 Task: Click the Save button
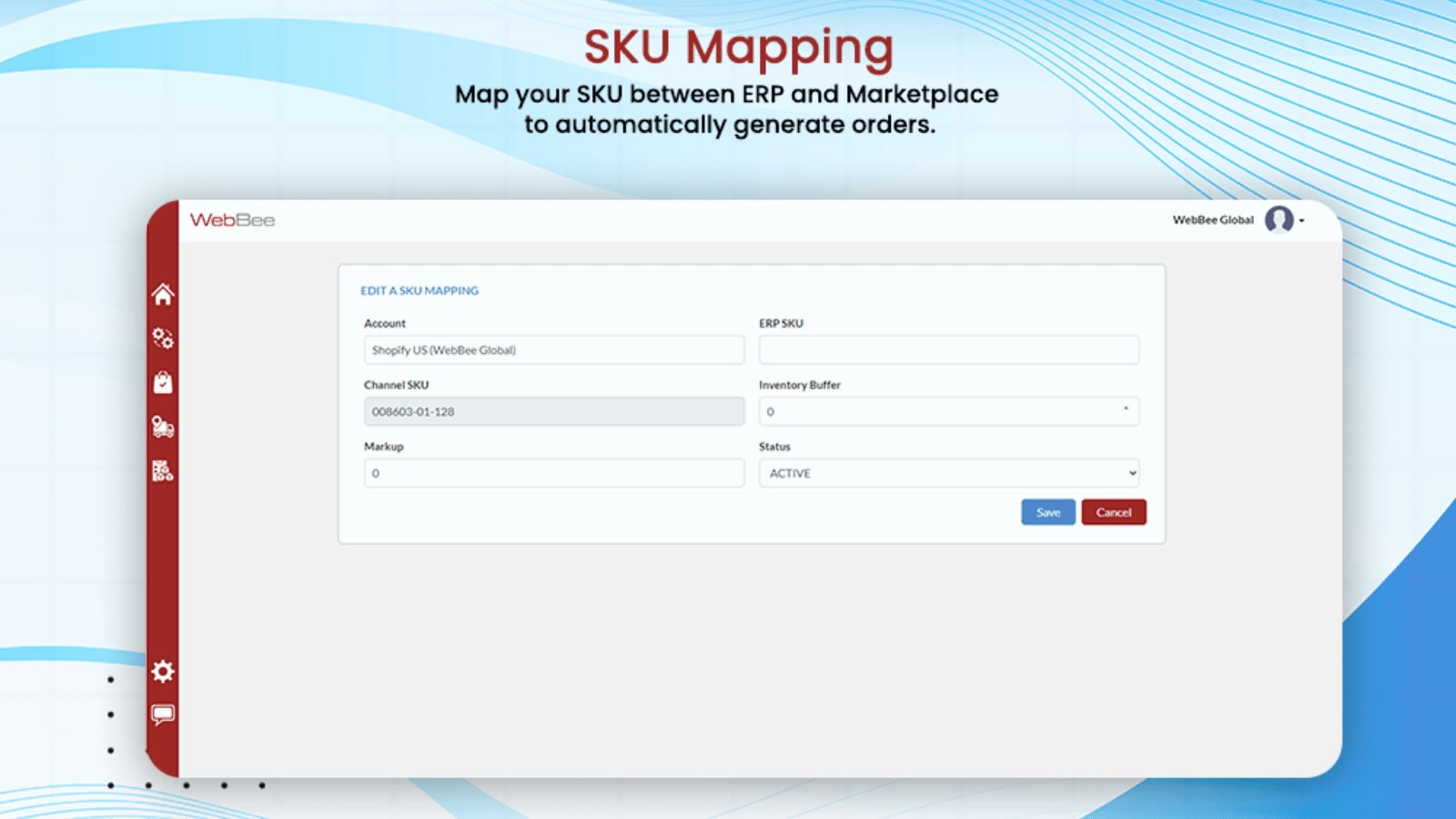pyautogui.click(x=1048, y=512)
